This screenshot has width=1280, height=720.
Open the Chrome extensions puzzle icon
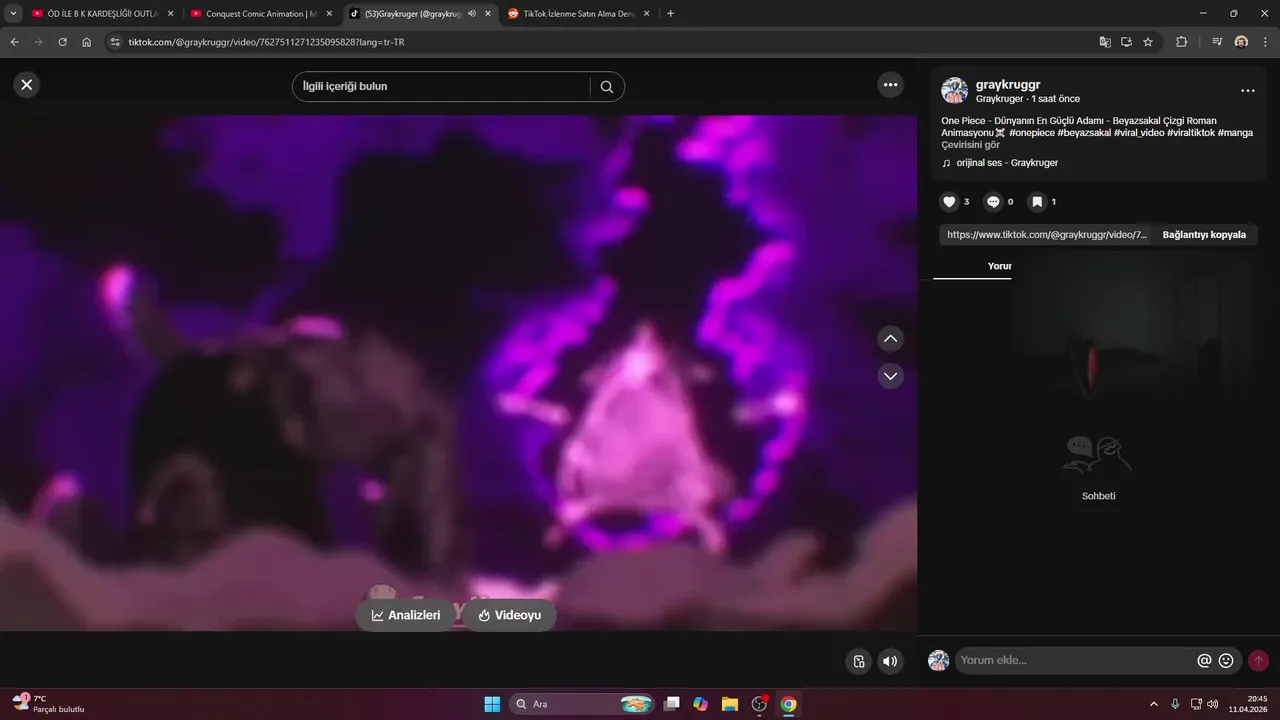[1181, 42]
